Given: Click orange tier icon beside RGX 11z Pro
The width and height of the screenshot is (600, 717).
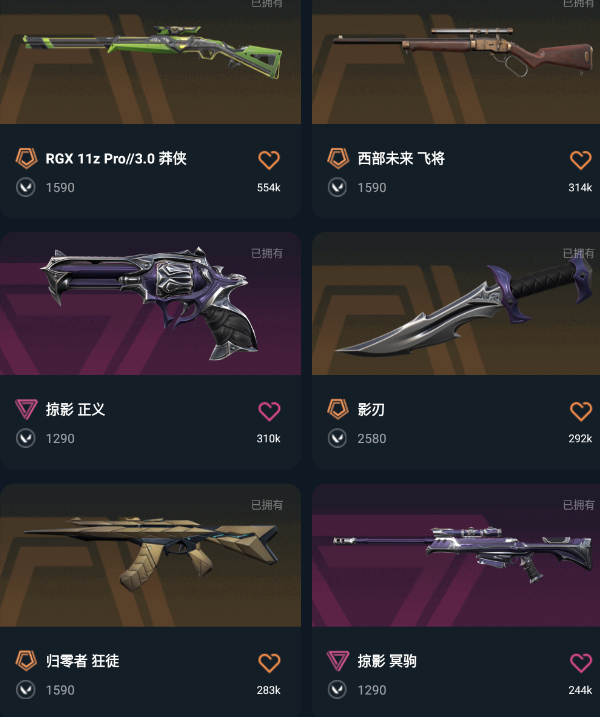Looking at the screenshot, I should click(26, 159).
